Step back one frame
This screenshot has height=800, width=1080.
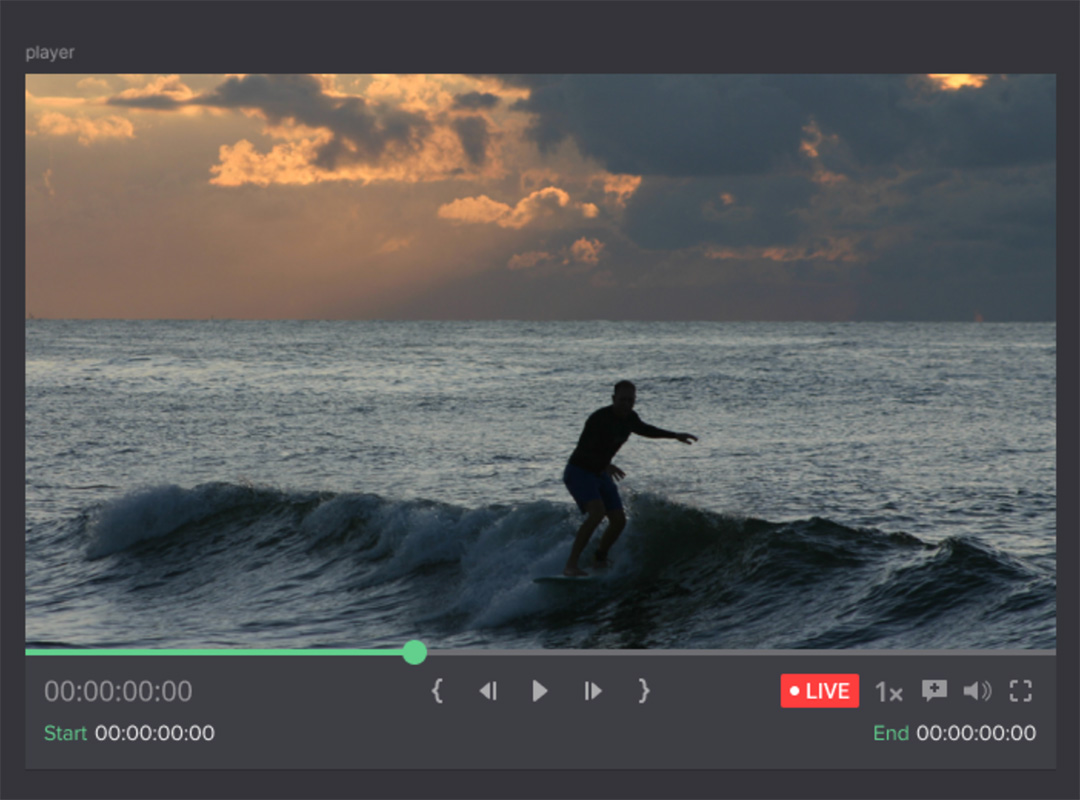click(x=488, y=691)
